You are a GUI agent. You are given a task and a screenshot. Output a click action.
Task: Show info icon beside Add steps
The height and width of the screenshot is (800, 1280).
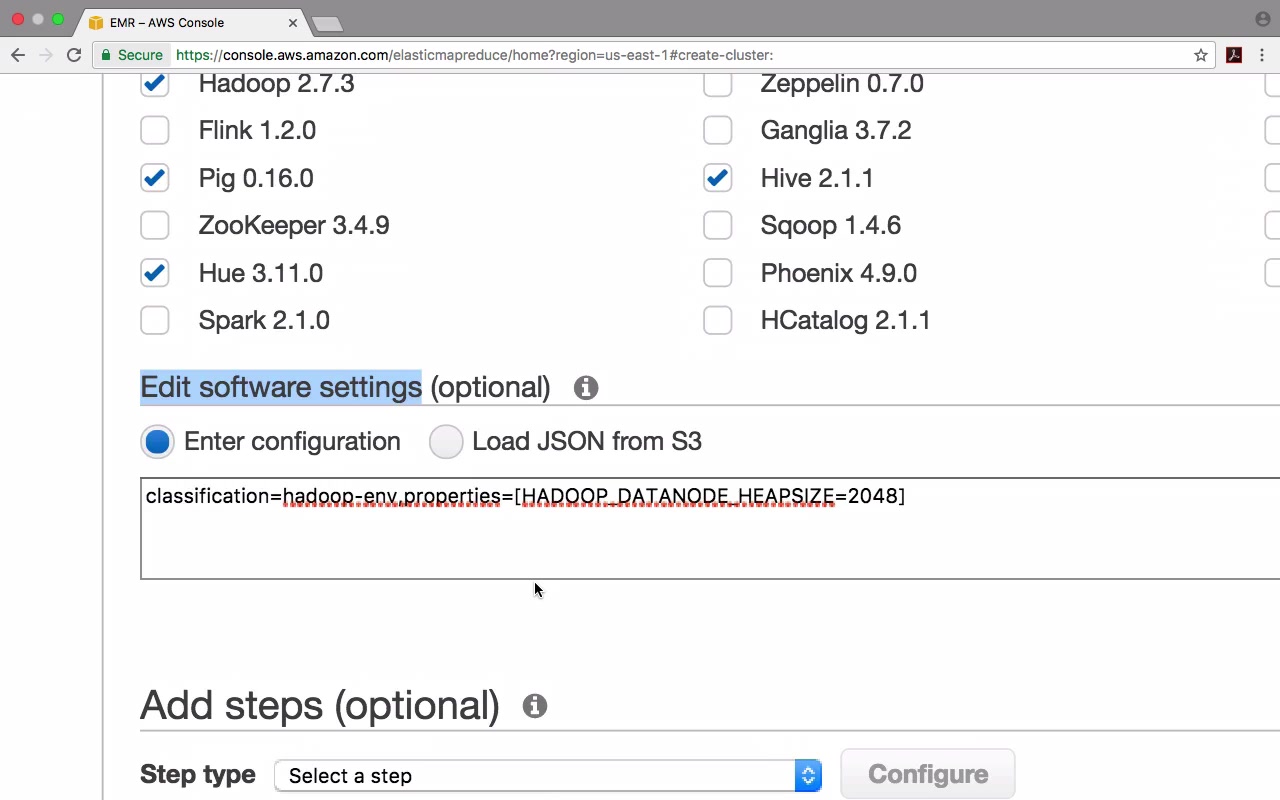pos(535,706)
